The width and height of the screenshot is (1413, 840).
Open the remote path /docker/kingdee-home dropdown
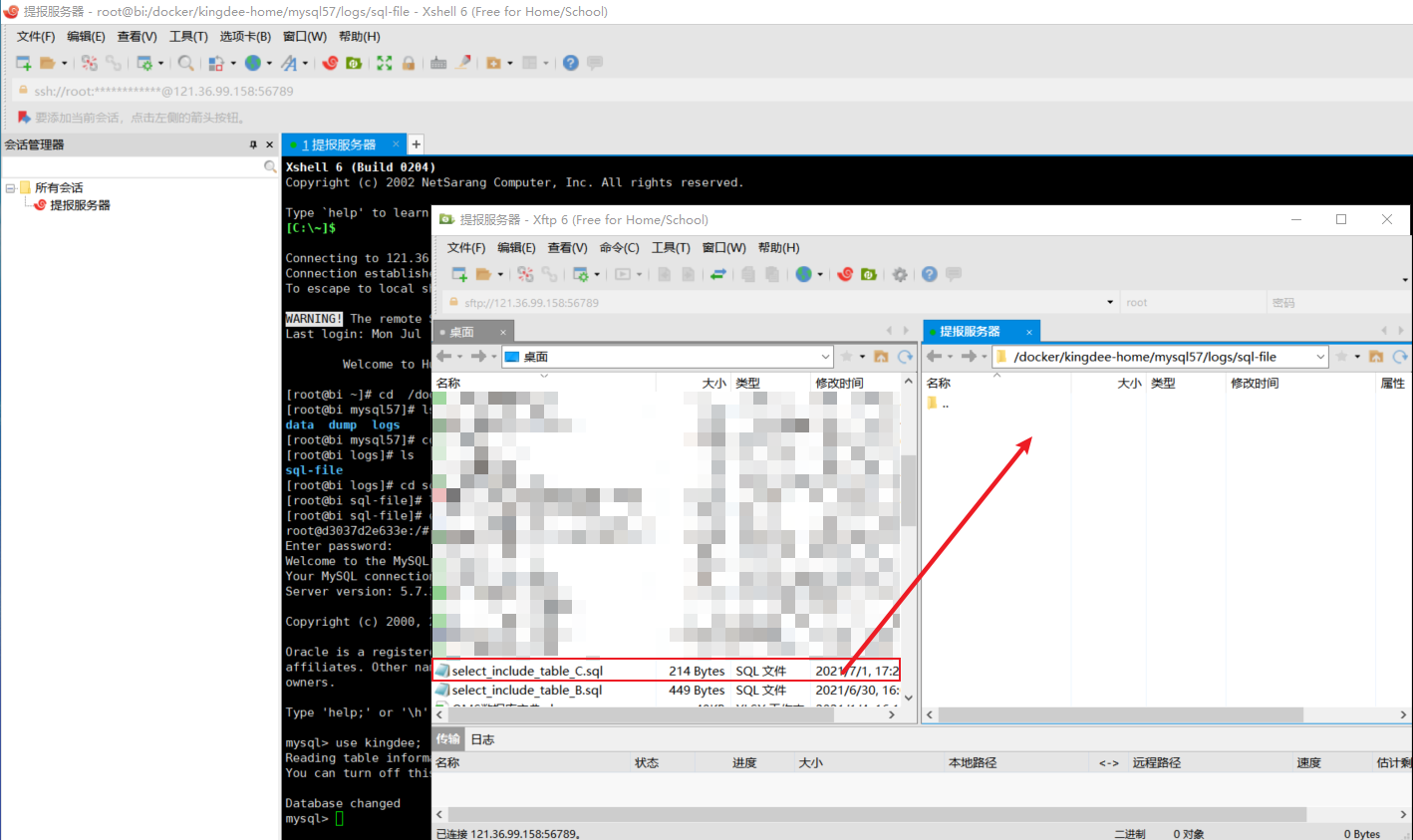click(x=1320, y=357)
